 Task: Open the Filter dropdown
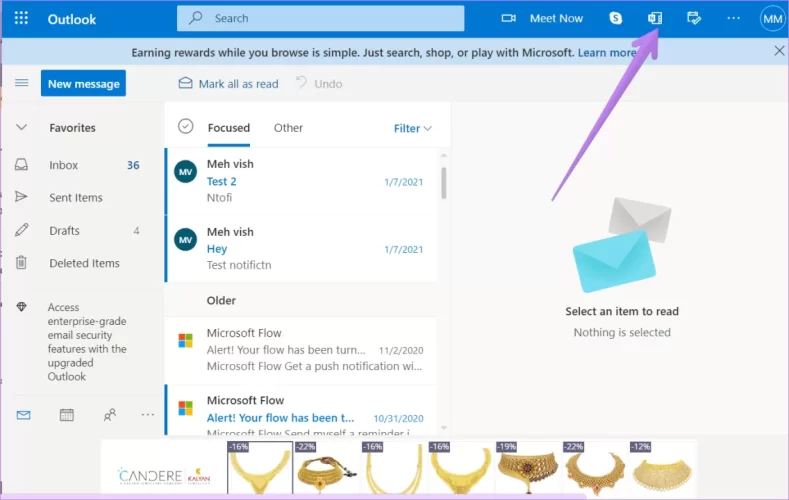pyautogui.click(x=412, y=128)
